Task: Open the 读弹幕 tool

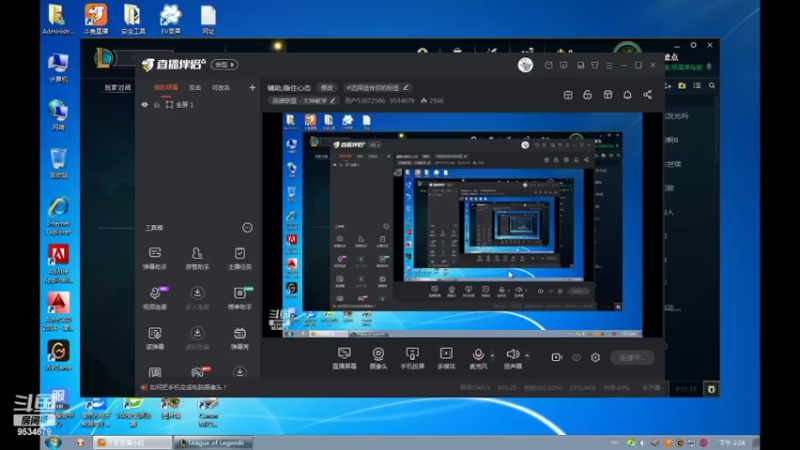Action: [155, 338]
